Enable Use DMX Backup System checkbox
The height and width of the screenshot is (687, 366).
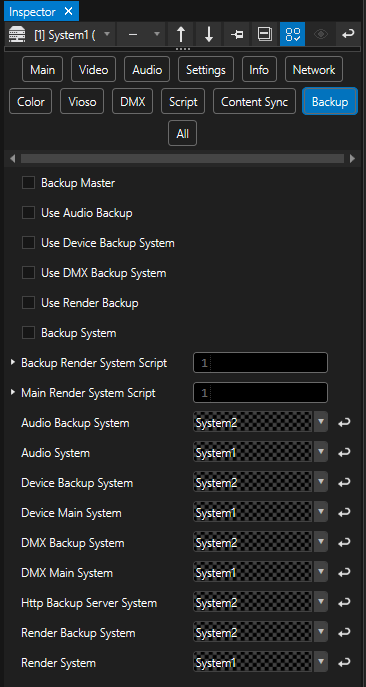click(x=28, y=273)
